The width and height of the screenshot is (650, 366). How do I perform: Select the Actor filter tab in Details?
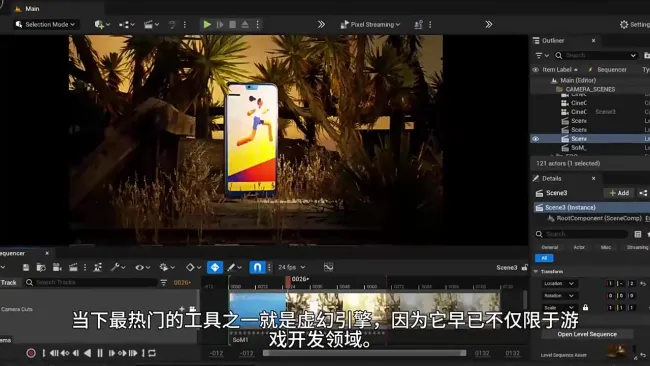point(579,247)
